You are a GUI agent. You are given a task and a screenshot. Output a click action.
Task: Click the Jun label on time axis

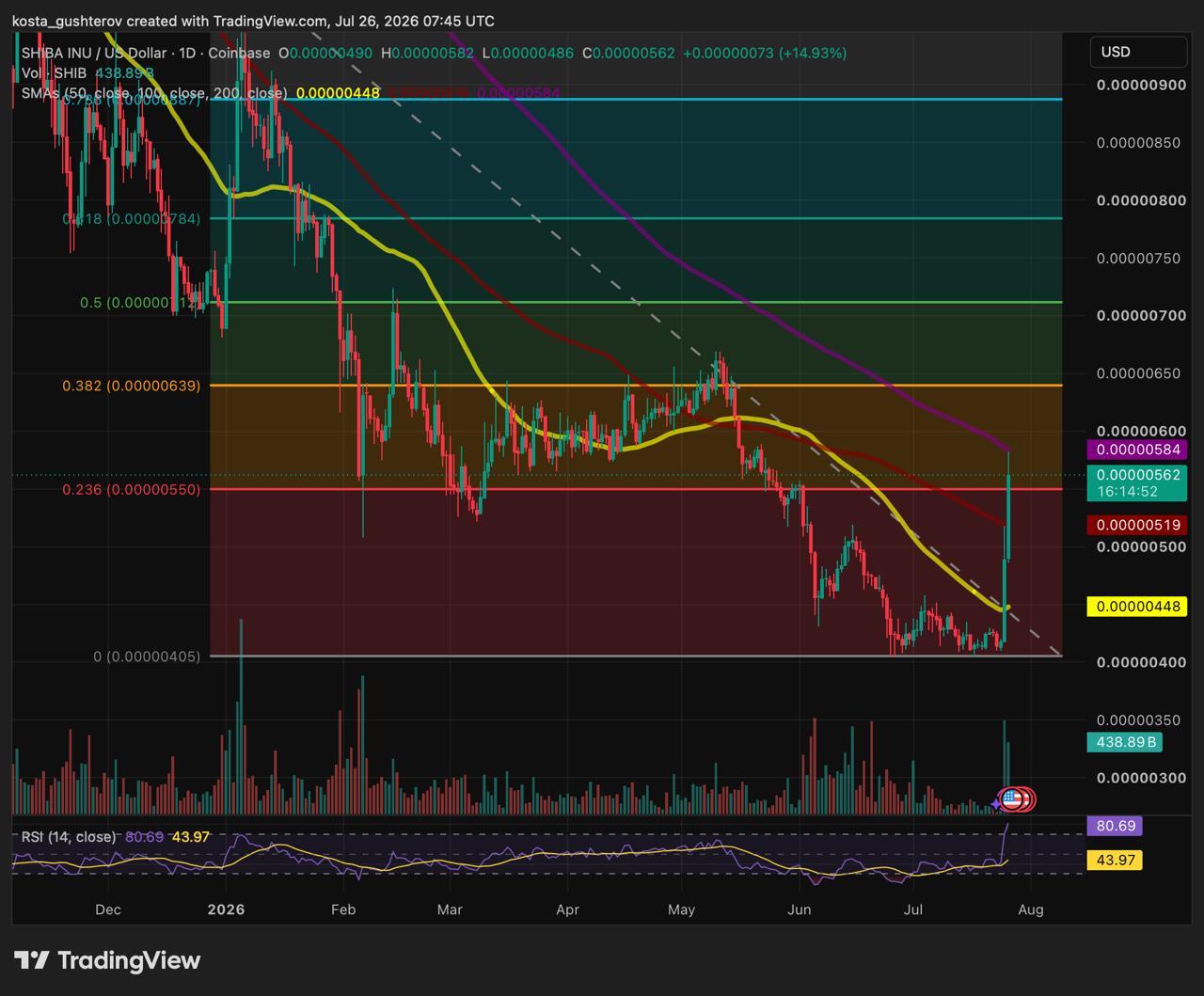tap(799, 909)
